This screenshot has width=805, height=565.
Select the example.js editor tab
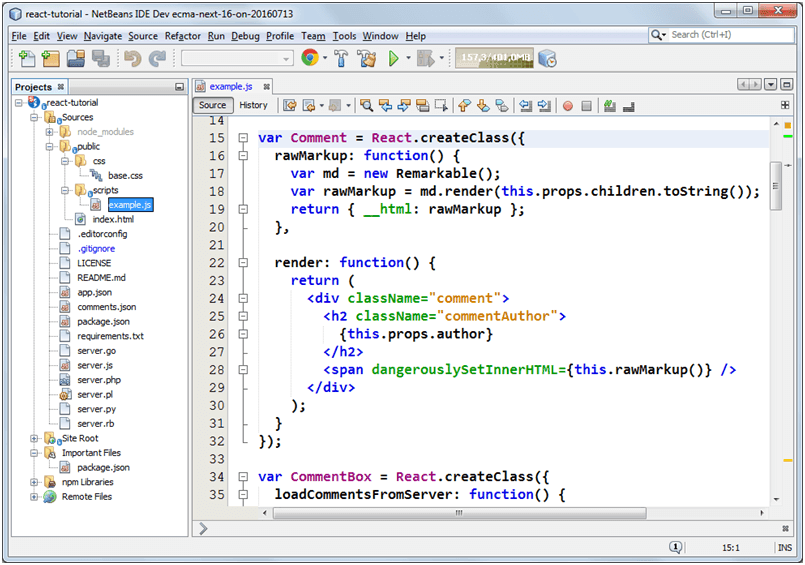pyautogui.click(x=230, y=87)
